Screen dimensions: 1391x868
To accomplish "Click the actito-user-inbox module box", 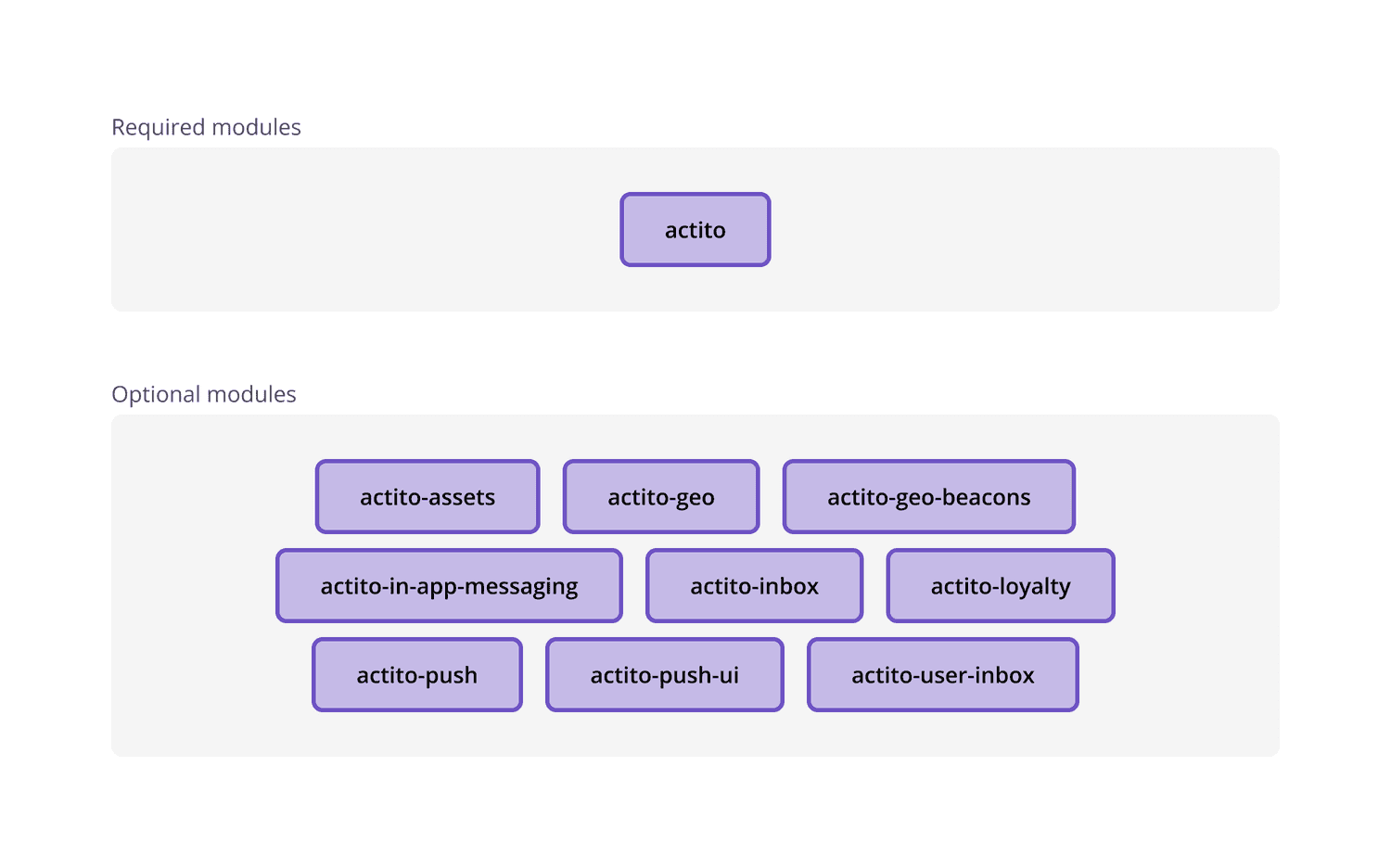I will (x=943, y=675).
